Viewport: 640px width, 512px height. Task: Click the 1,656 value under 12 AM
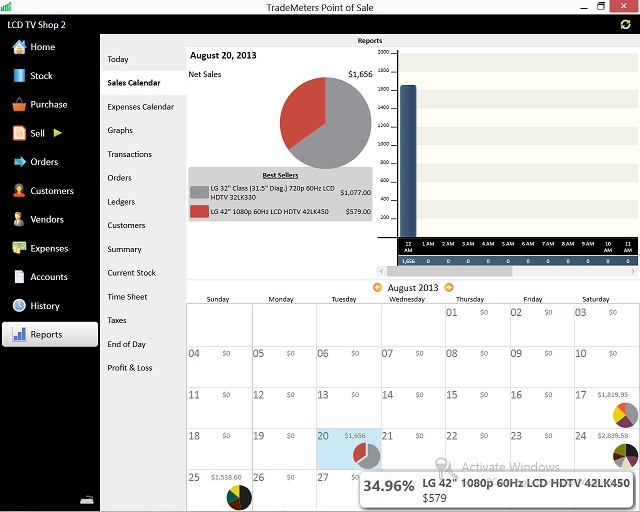point(408,261)
